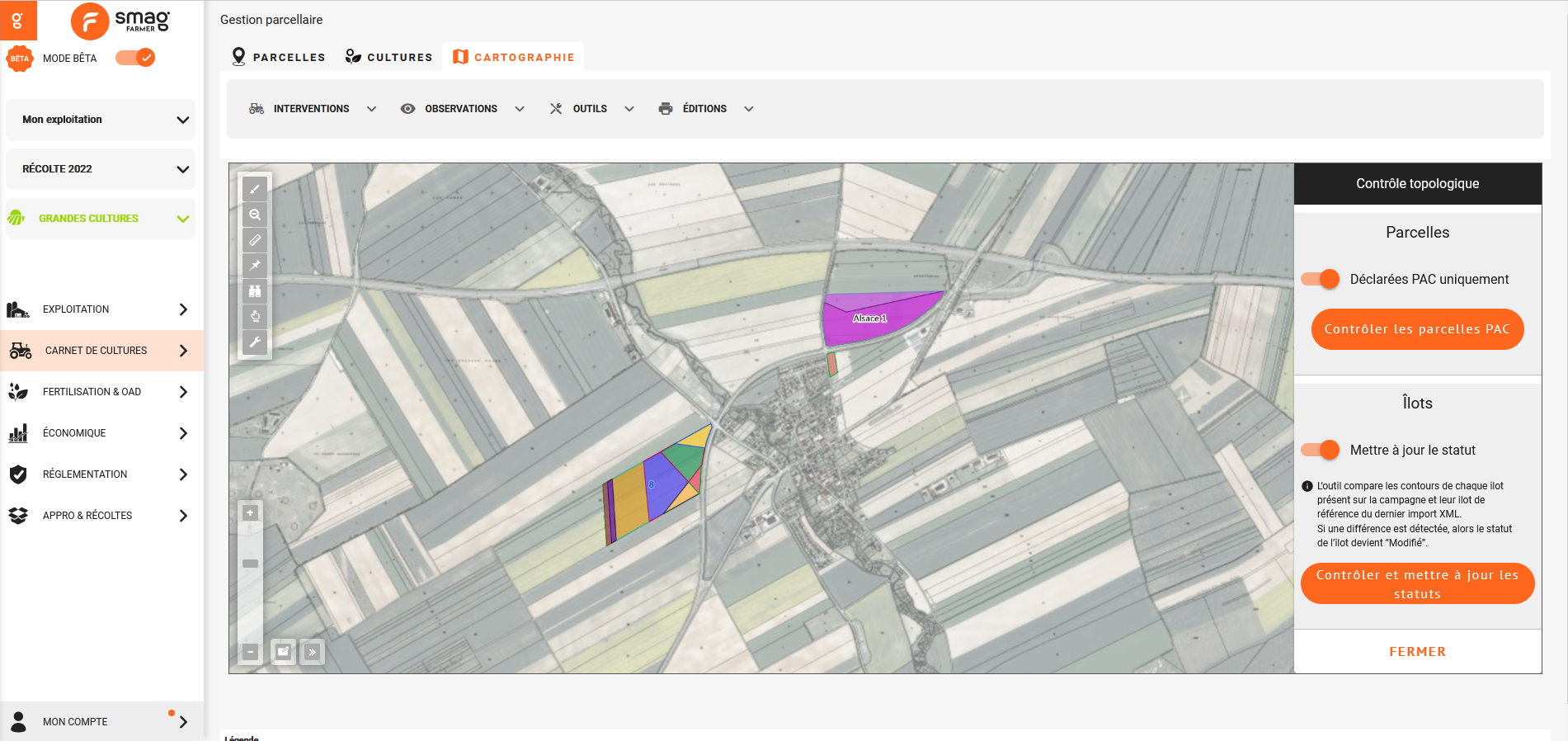
Task: Switch to the Parcelles tab
Action: click(x=279, y=57)
